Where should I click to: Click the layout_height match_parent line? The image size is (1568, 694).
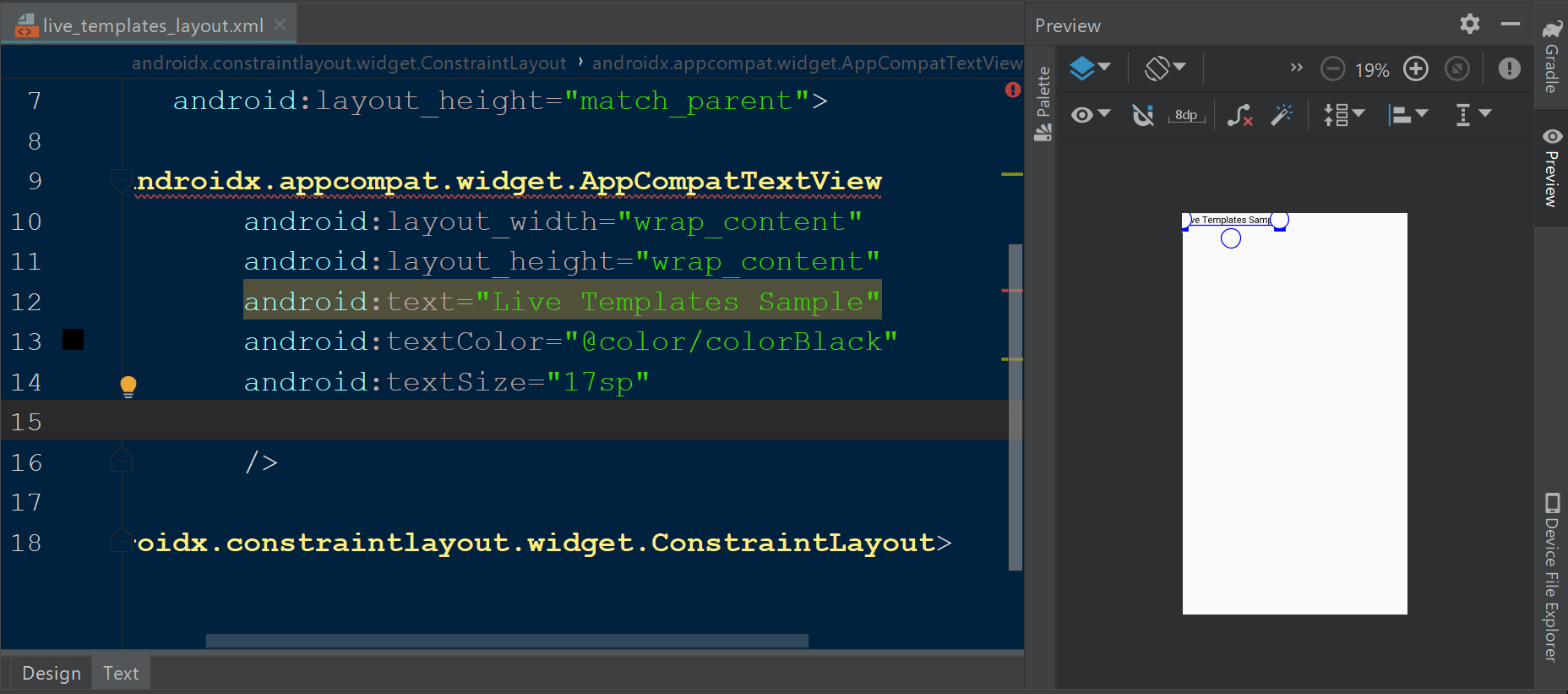click(500, 101)
